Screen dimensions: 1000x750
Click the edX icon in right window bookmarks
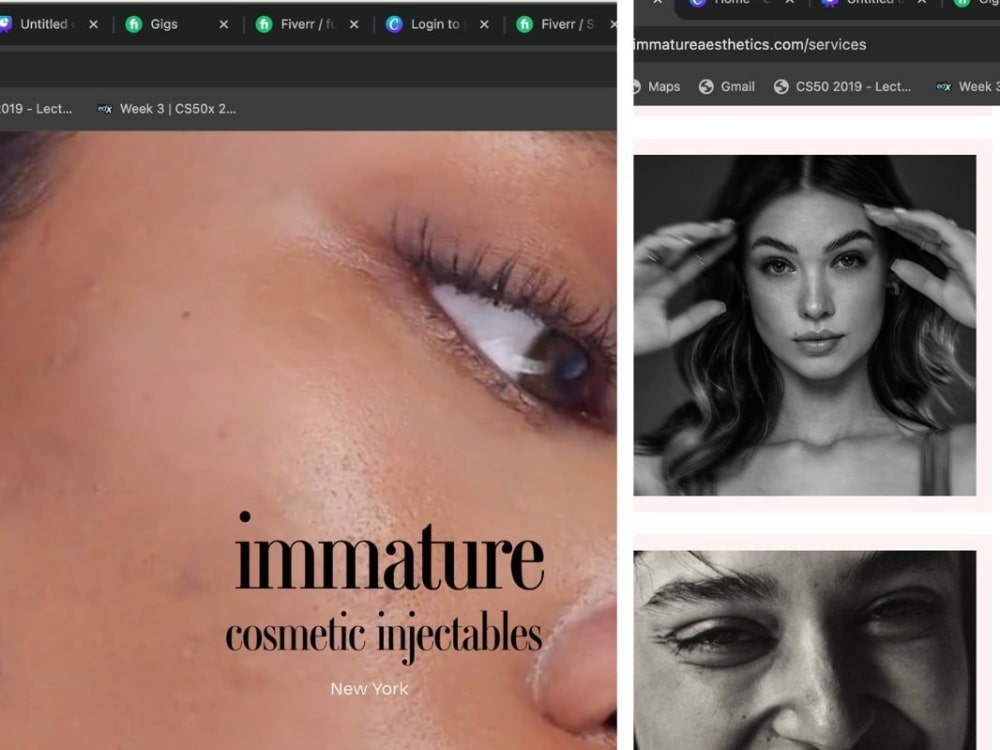coord(944,87)
